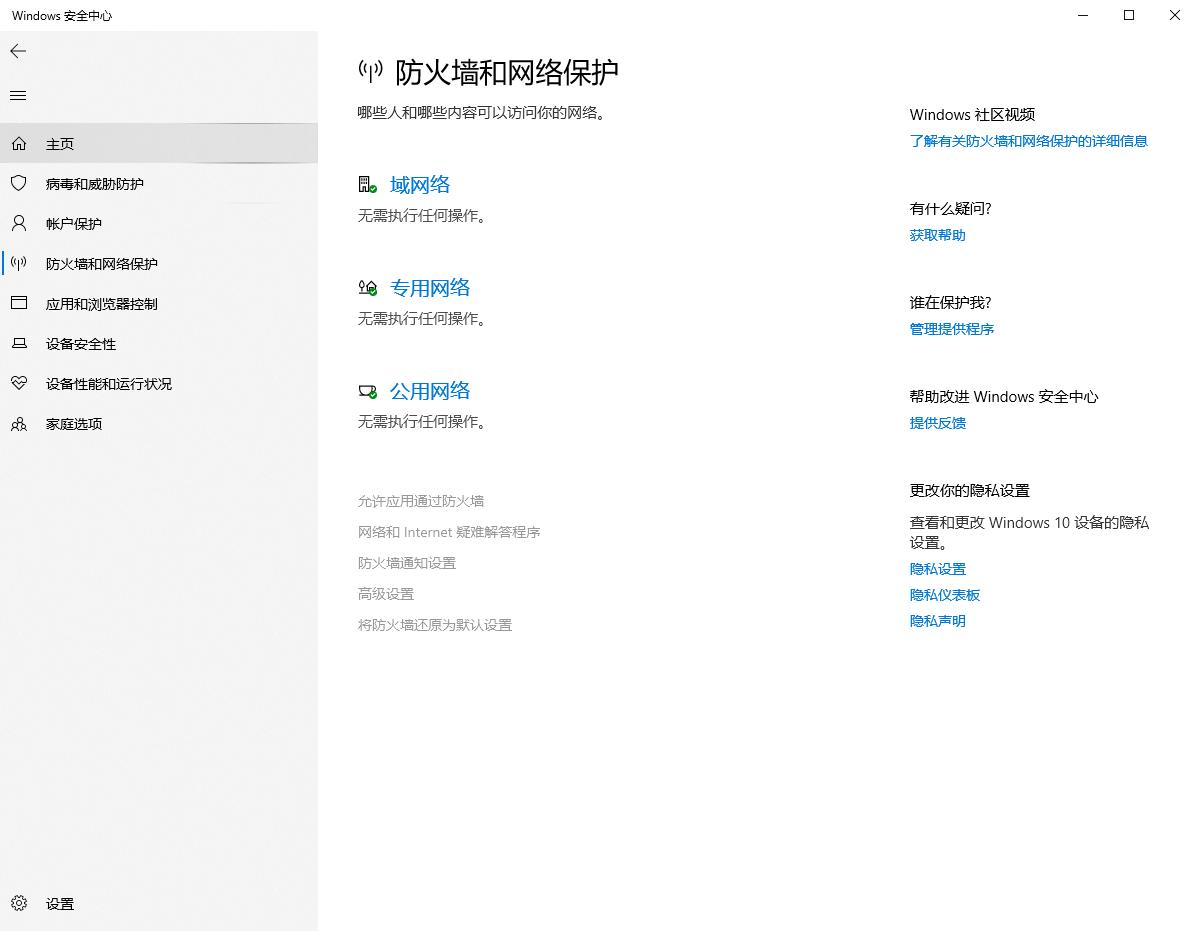The height and width of the screenshot is (931, 1196).
Task: Open 设备性能和运行状况 heart icon
Action: 20,383
